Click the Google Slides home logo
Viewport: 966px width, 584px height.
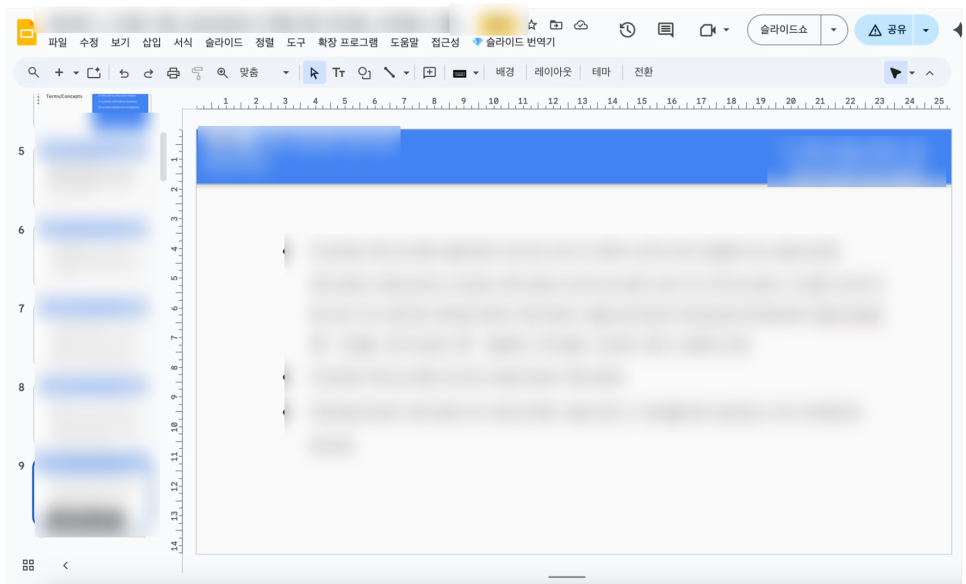tap(26, 33)
